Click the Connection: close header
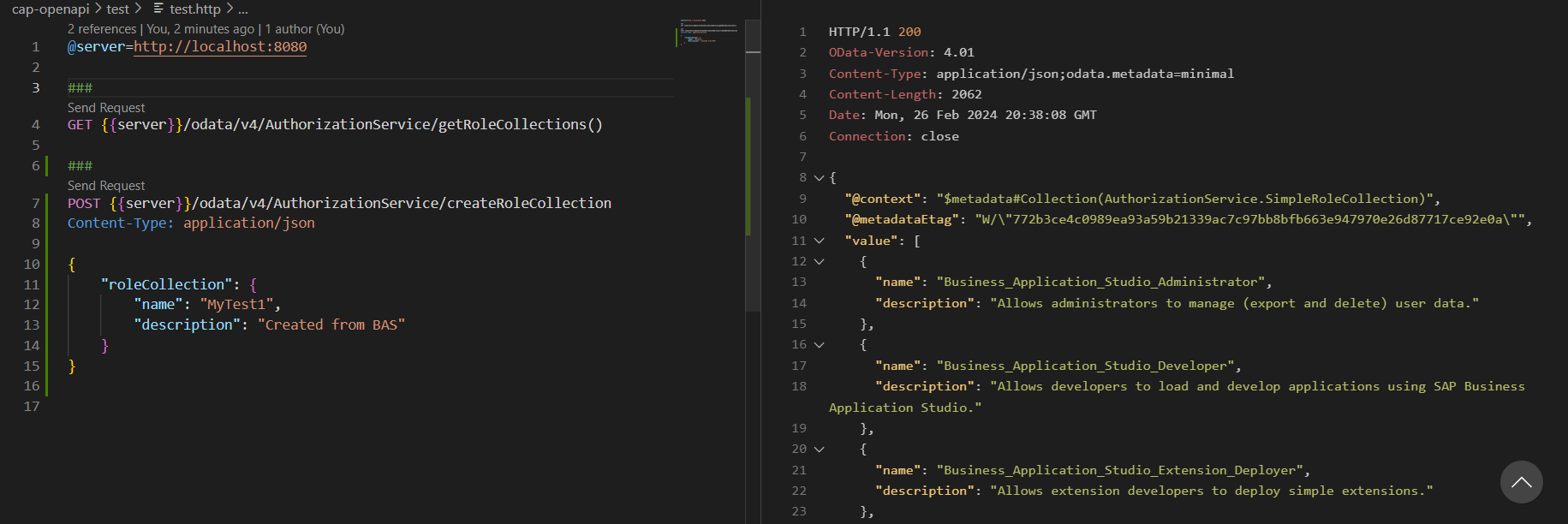This screenshot has height=524, width=1568. pos(893,137)
